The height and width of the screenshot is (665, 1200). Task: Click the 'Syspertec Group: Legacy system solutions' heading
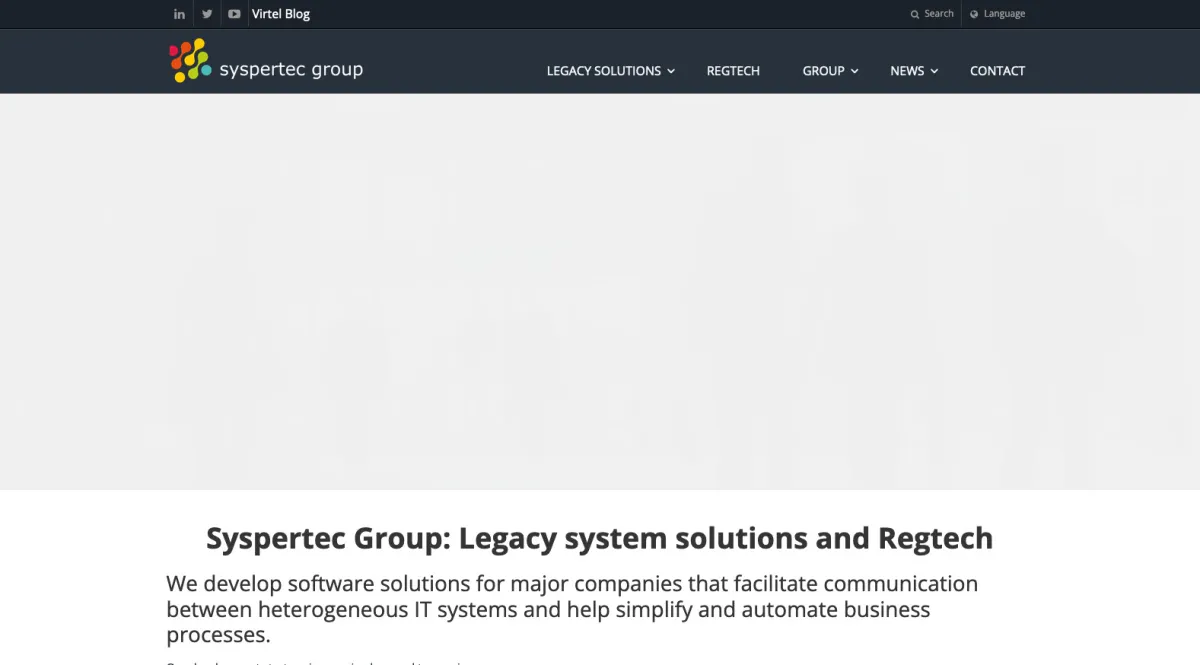(599, 538)
